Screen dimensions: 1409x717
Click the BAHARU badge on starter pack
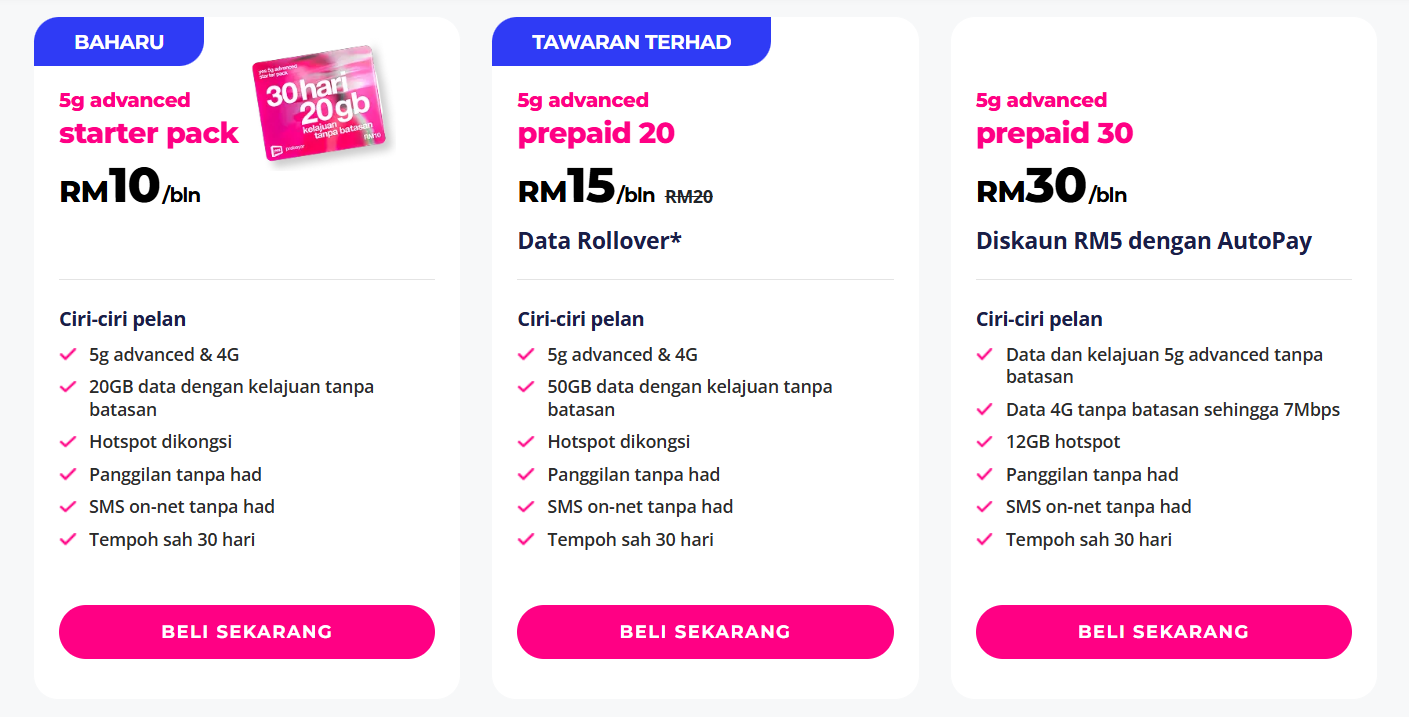coord(119,42)
